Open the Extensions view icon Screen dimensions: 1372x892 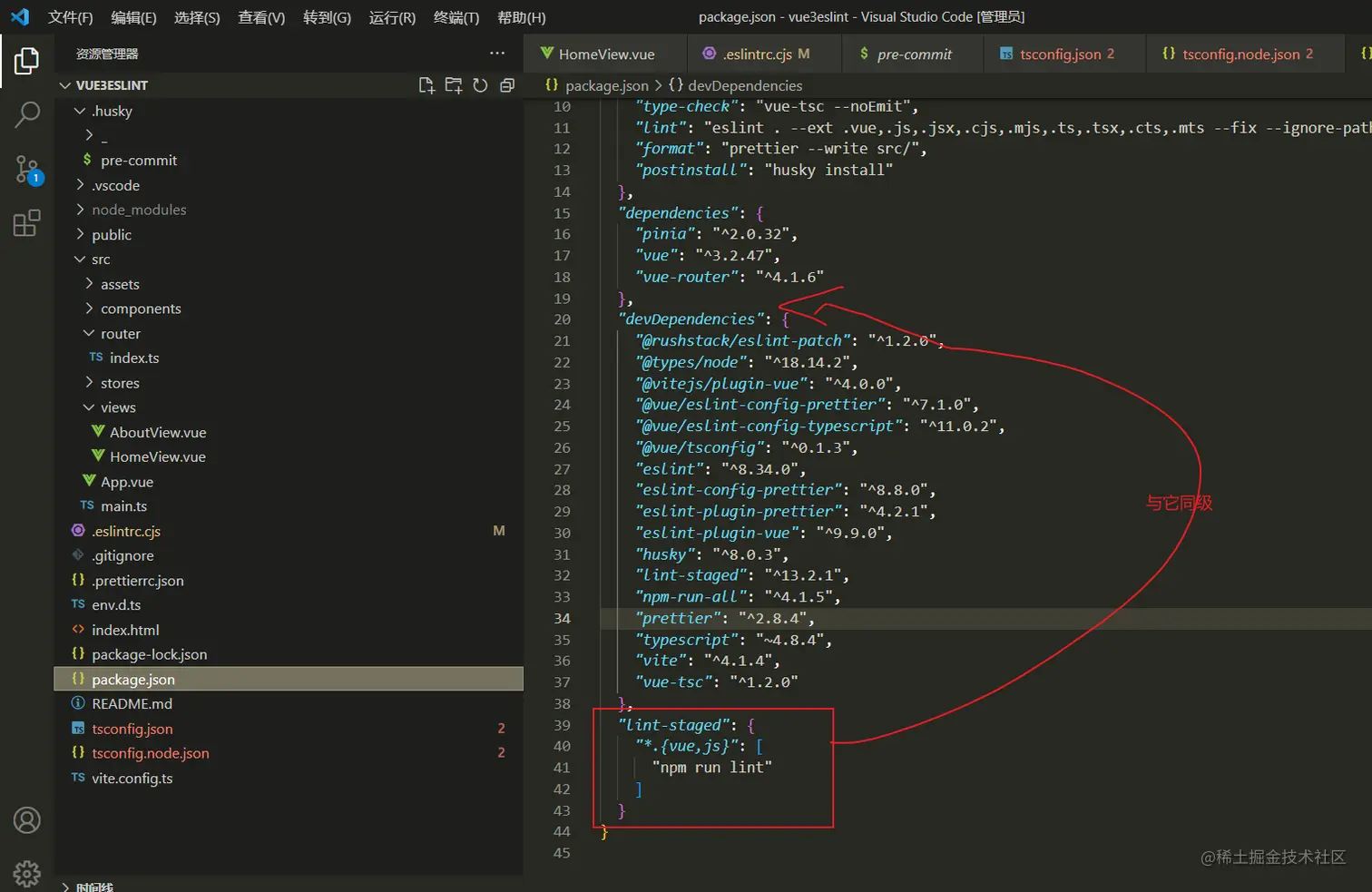[x=26, y=223]
